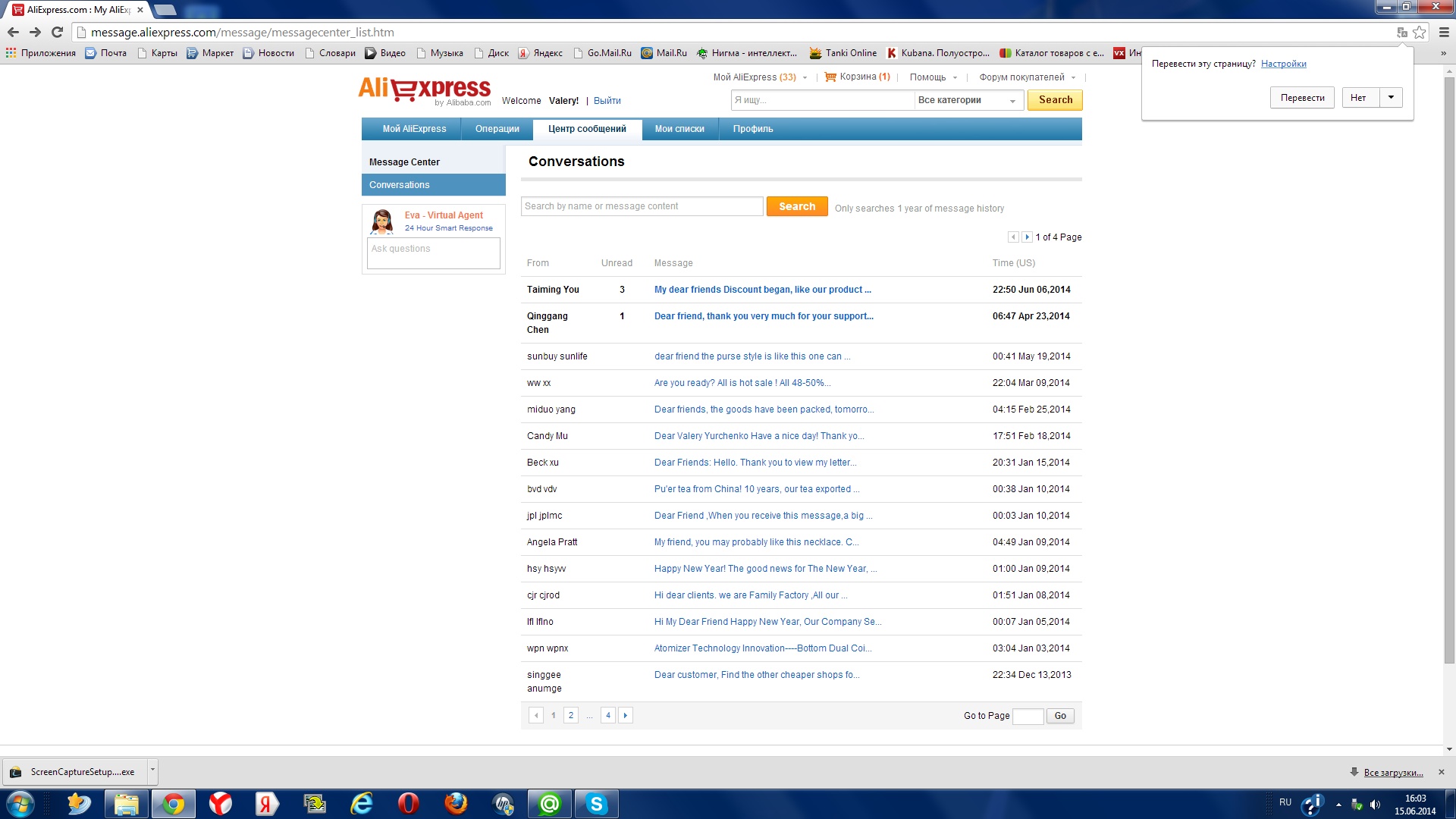1456x819 pixels.
Task: Open translate Настройки link
Action: tap(1283, 64)
